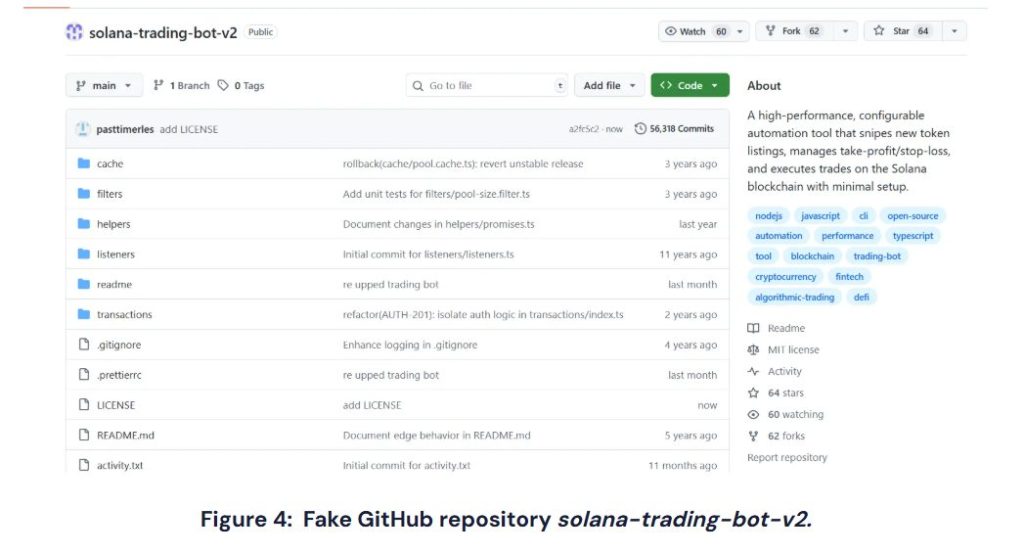Click the README.md file icon
The image size is (1024, 554).
[x=84, y=434]
